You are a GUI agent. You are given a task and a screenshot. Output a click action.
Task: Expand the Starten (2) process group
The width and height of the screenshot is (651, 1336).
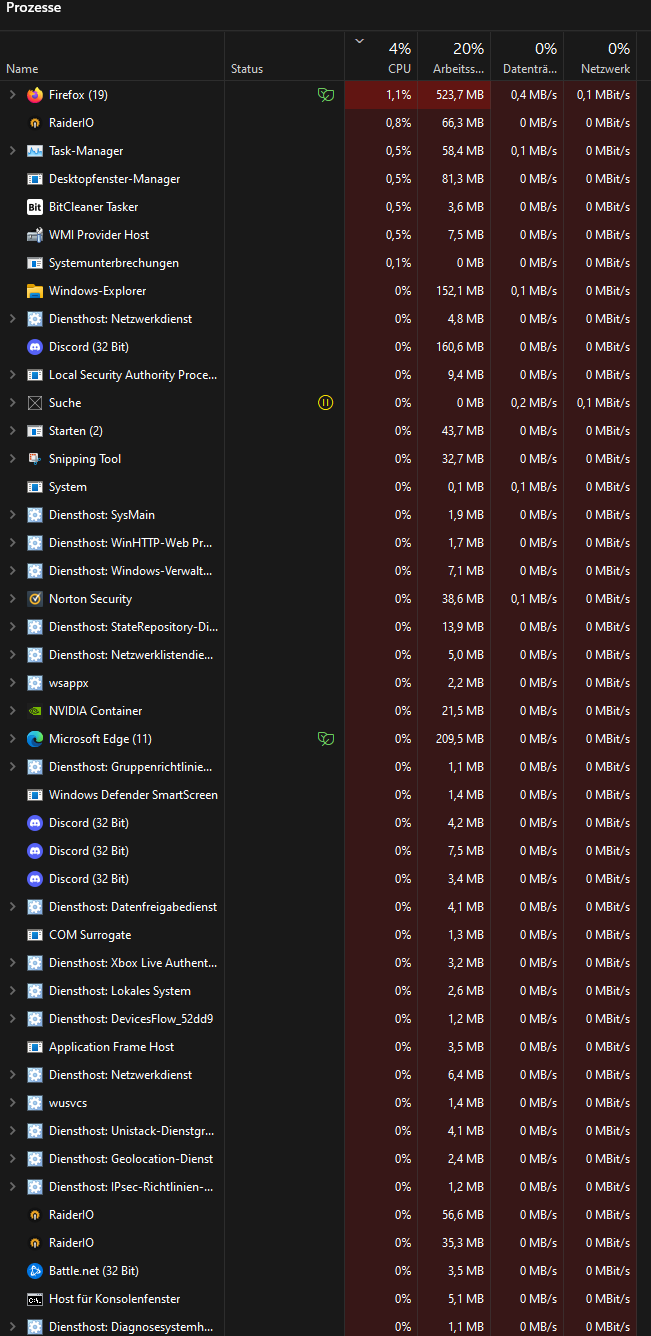pyautogui.click(x=12, y=431)
